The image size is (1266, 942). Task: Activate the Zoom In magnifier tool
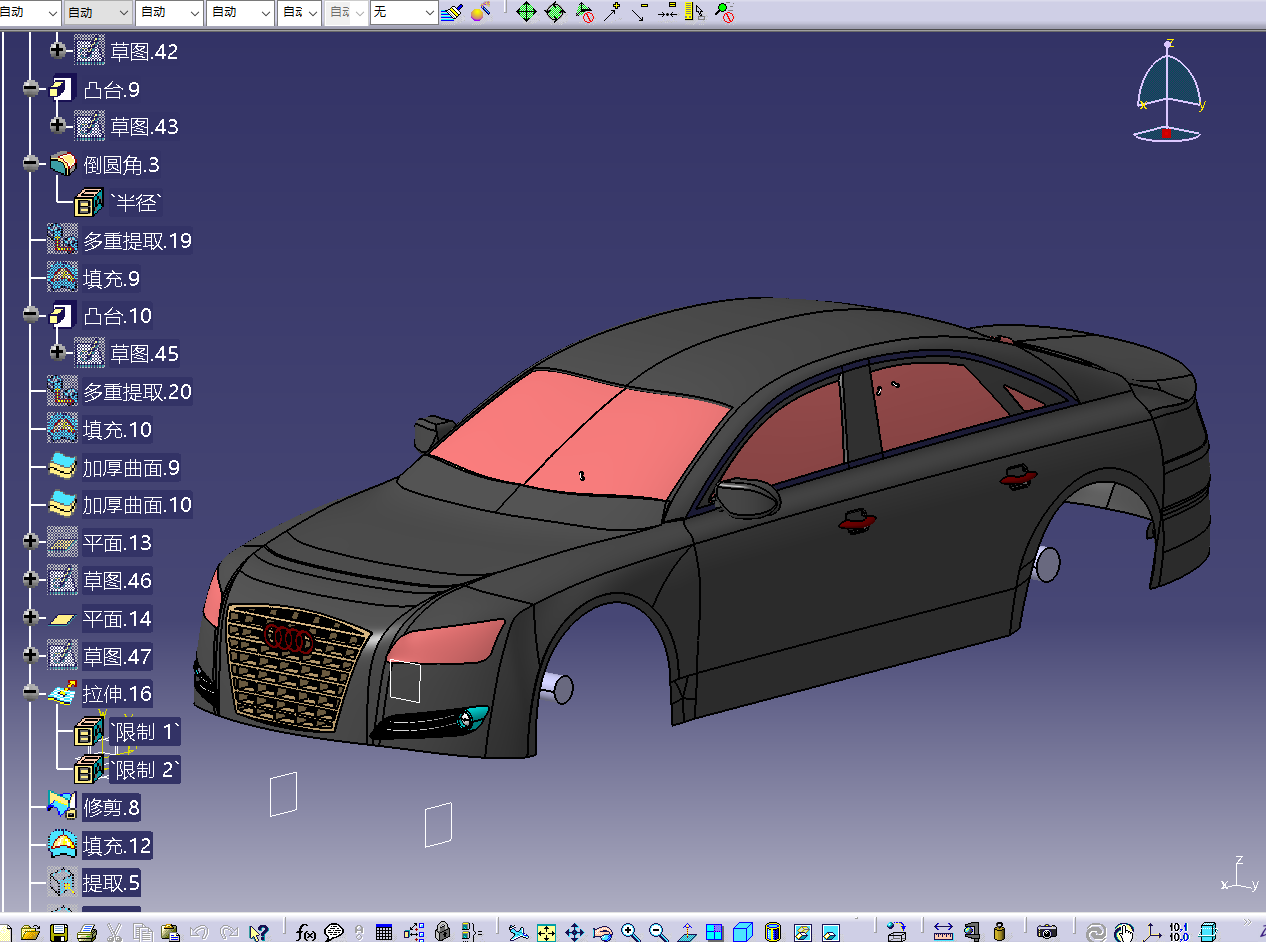point(630,932)
